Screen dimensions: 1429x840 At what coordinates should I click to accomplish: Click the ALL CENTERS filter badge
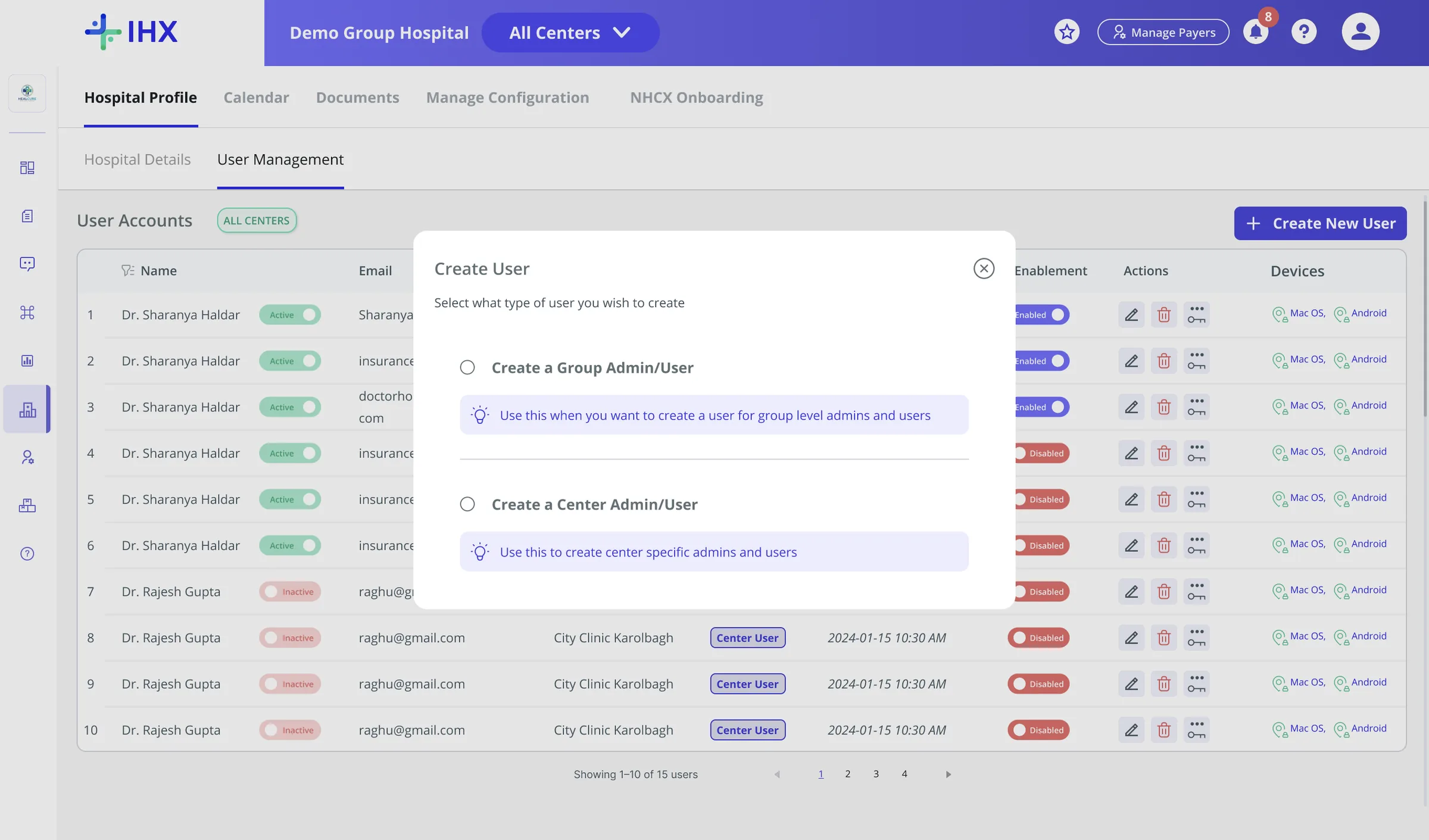(x=257, y=220)
